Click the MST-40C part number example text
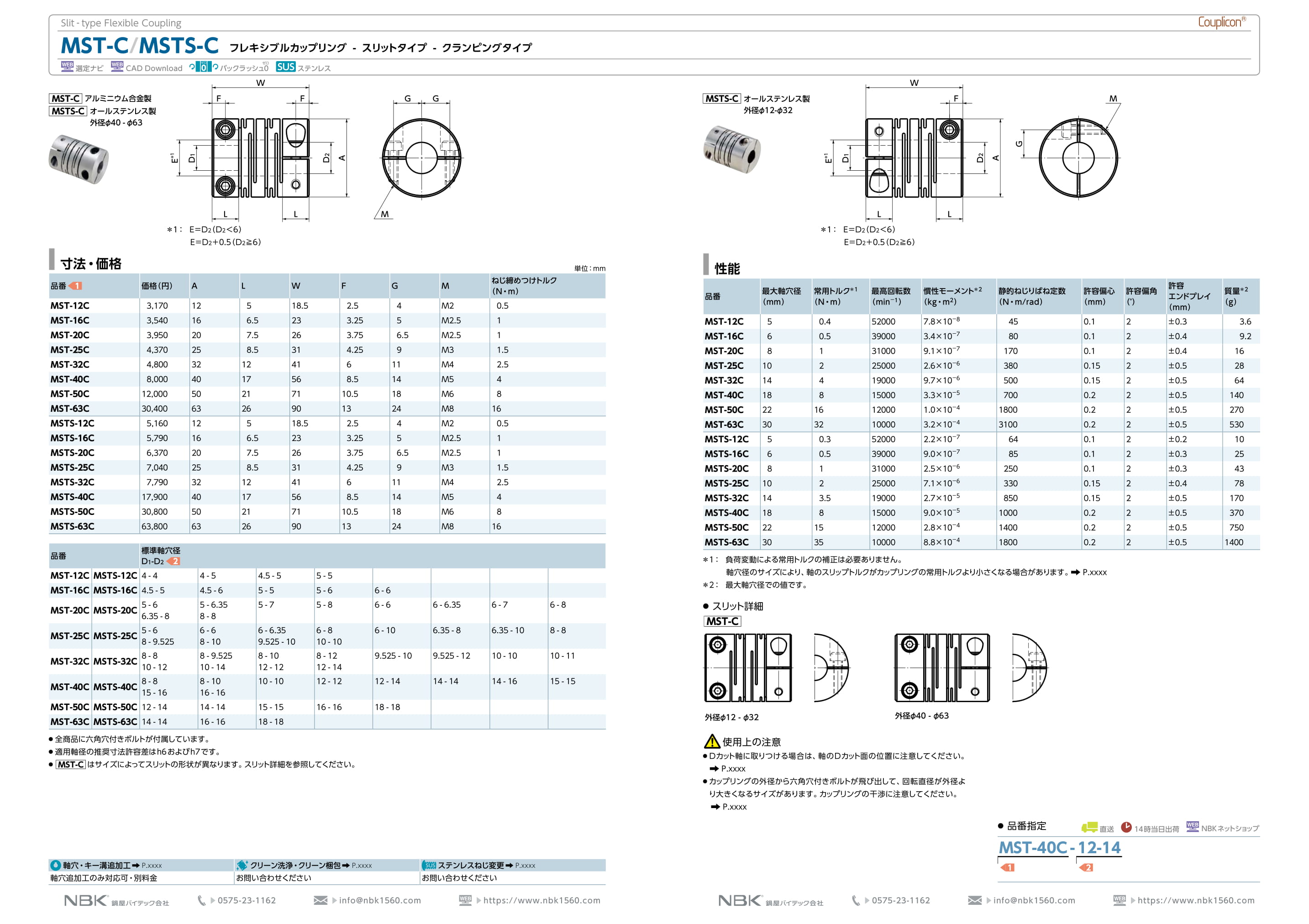Viewport: 1309px width, 924px height. (1032, 848)
